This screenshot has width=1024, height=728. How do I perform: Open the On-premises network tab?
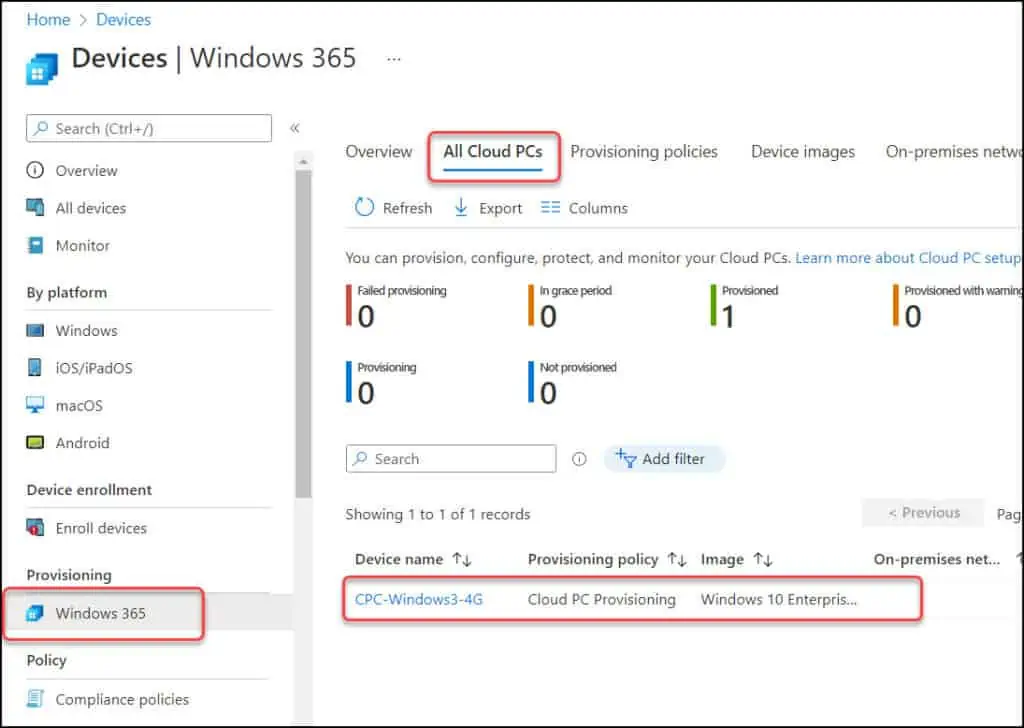click(x=953, y=151)
